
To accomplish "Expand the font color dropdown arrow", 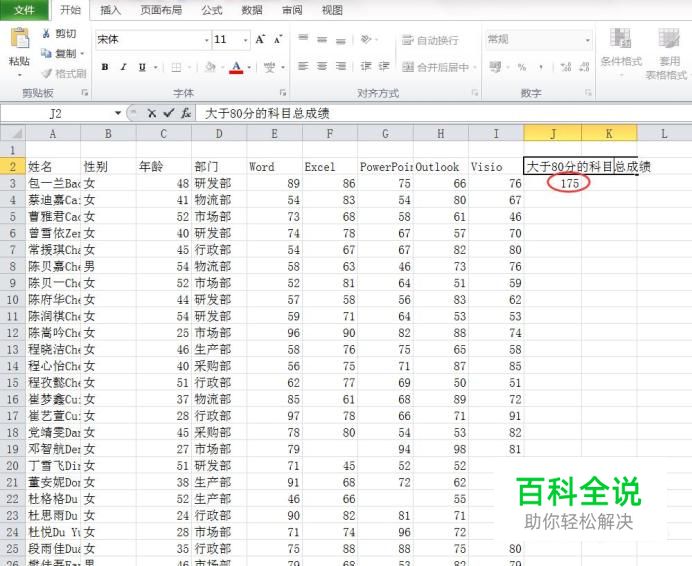I will [249, 68].
